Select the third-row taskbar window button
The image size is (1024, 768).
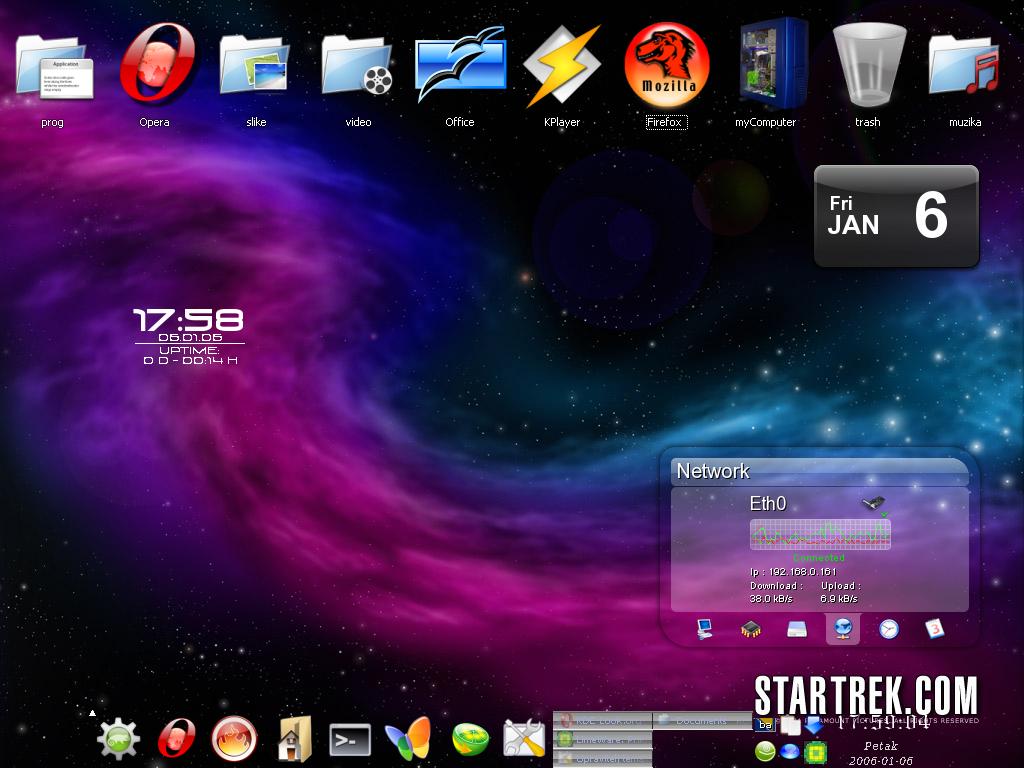tap(602, 759)
